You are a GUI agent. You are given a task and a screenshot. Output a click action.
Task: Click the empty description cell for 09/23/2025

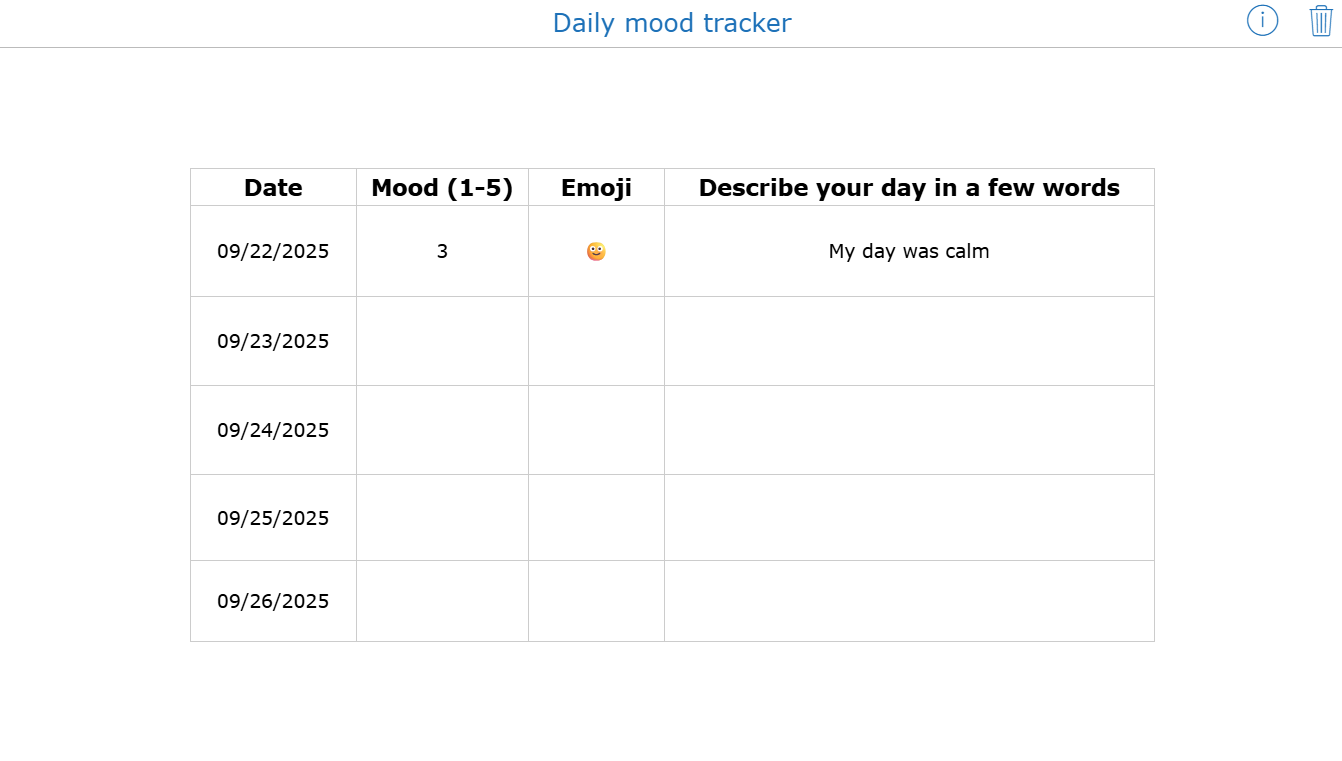pyautogui.click(x=908, y=340)
